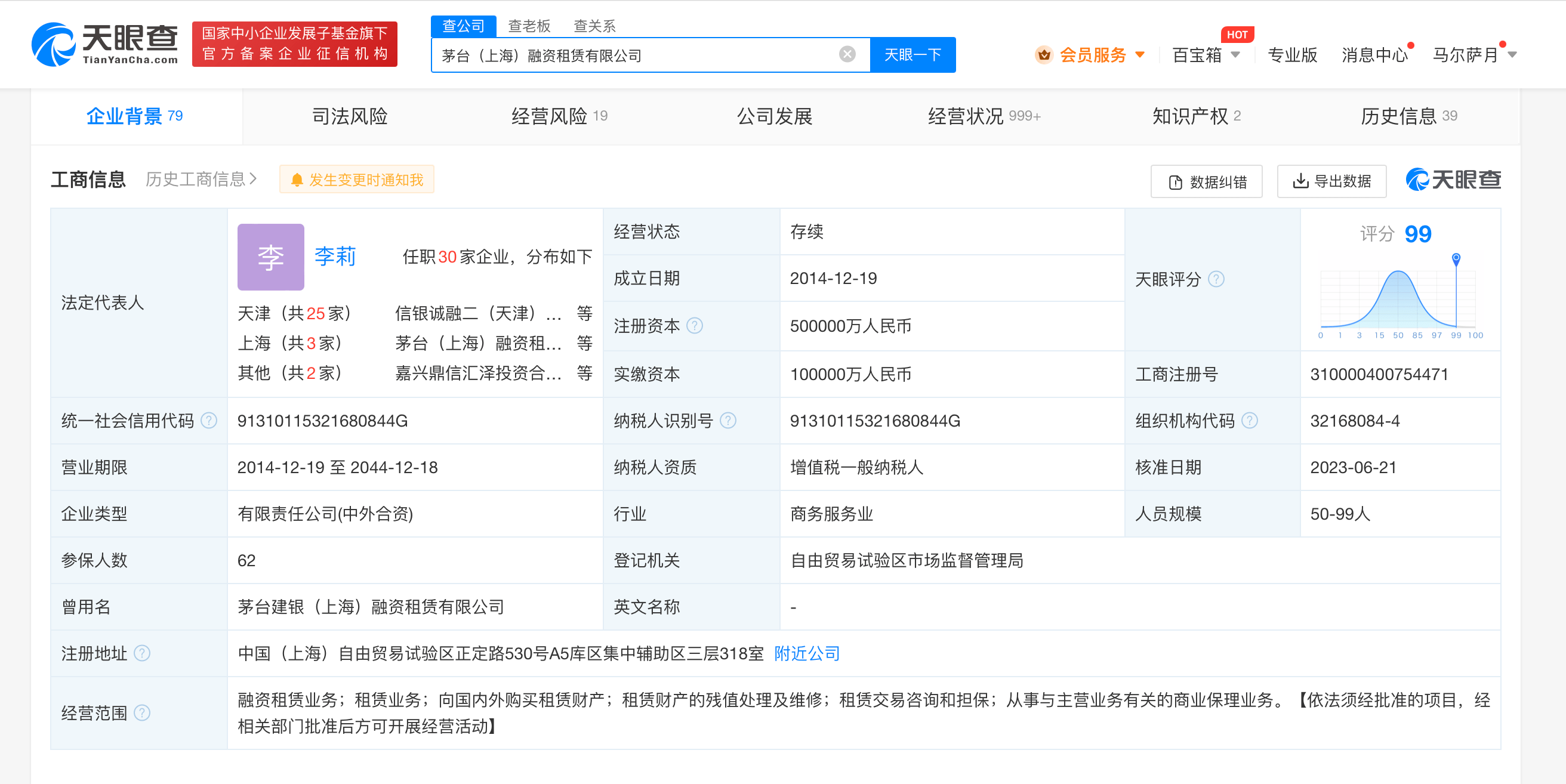Viewport: 1566px width, 784px height.
Task: Click the score marker on rating chart
Action: [x=1456, y=259]
